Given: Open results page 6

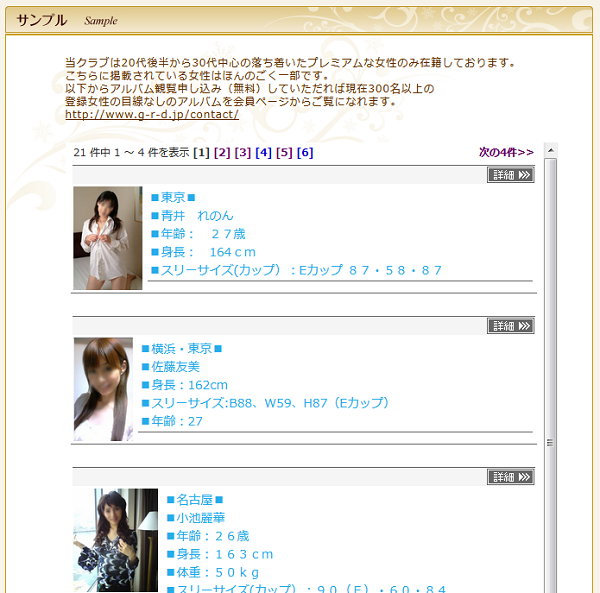Looking at the screenshot, I should pos(305,153).
